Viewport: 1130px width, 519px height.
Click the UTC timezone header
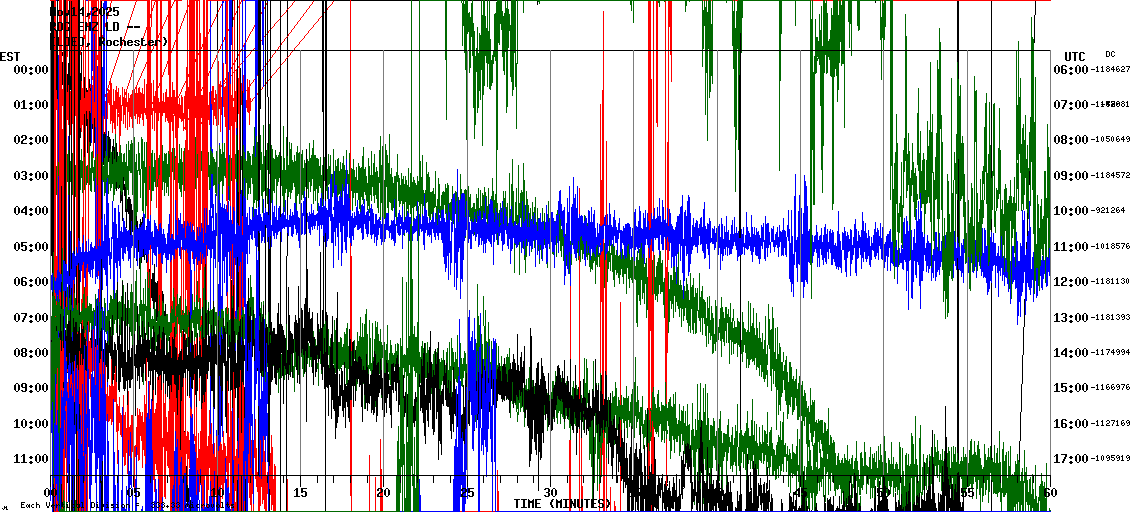tap(1075, 55)
